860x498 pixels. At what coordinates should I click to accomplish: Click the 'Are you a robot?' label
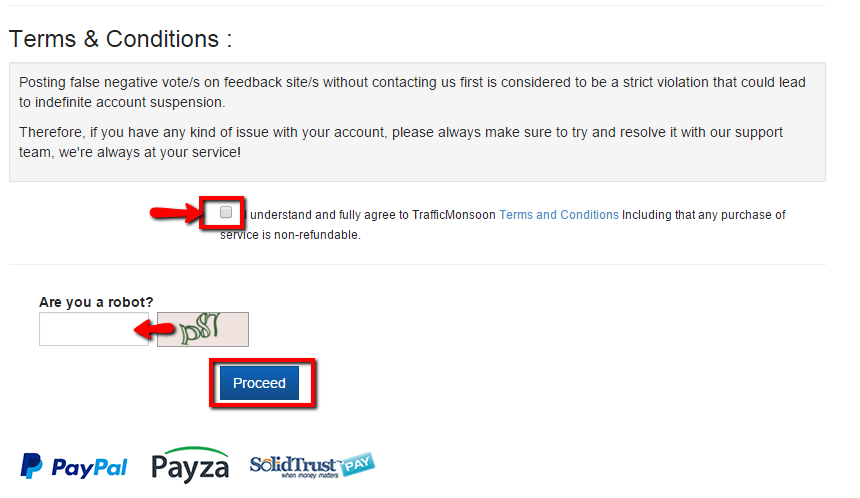pos(96,302)
